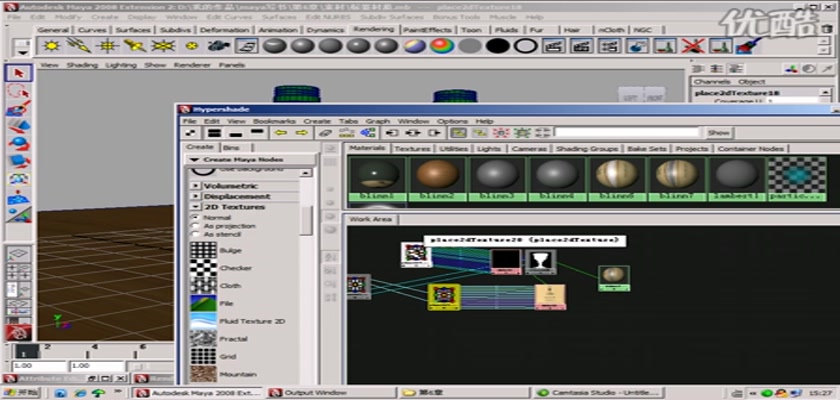Image resolution: width=840 pixels, height=400 pixels.
Task: Create an area light from the shelf
Action: [163, 46]
